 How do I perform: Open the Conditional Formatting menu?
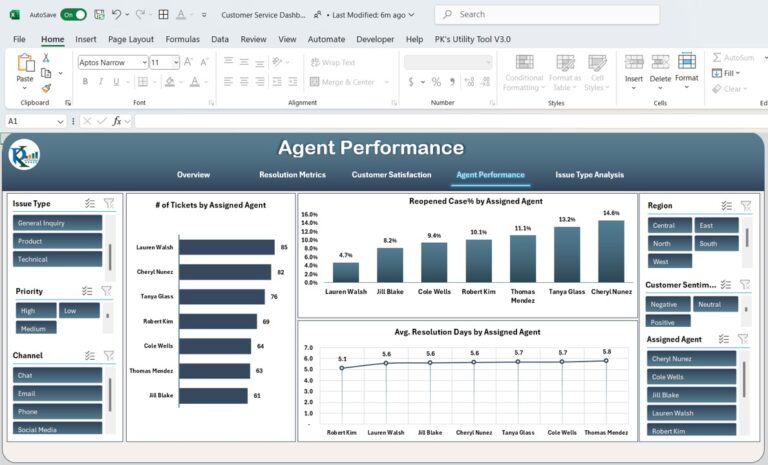524,72
